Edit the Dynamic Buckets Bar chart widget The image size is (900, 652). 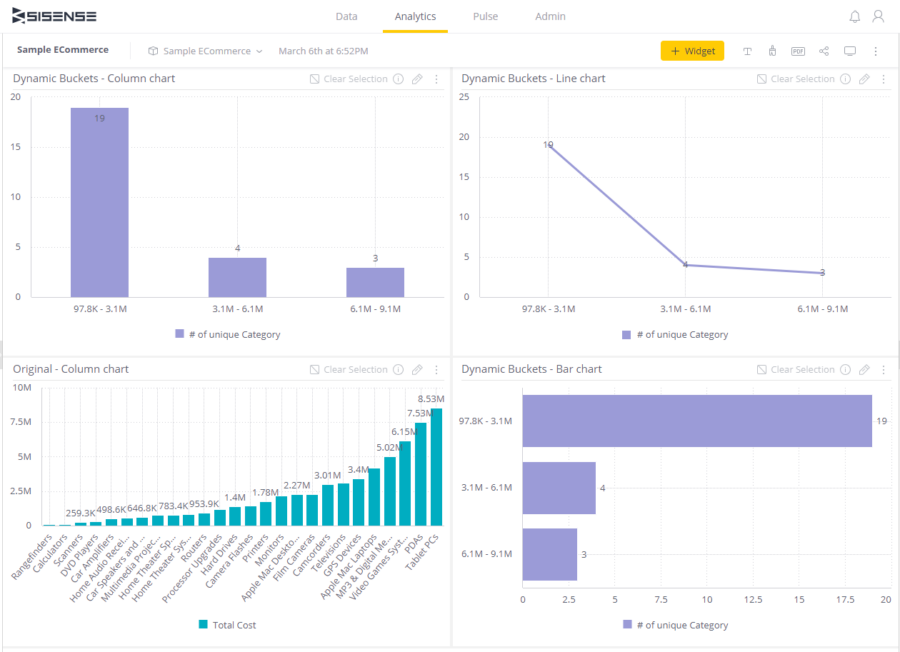(864, 370)
